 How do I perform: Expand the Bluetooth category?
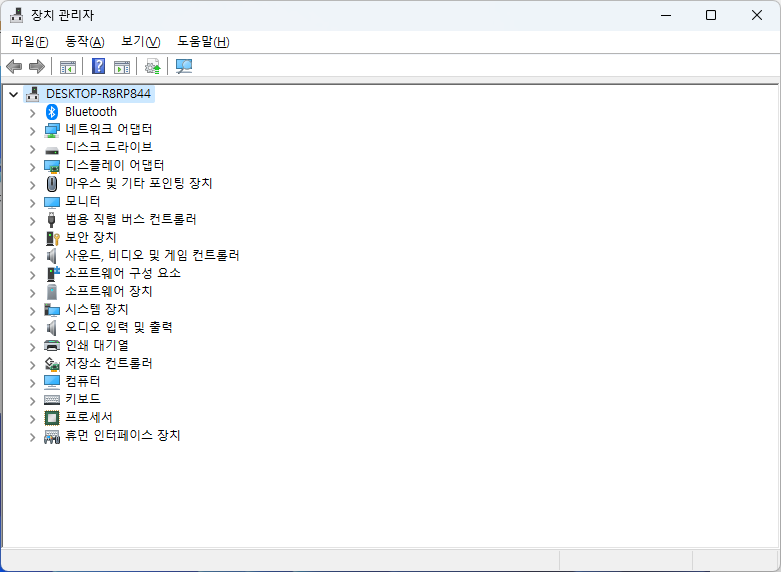32,113
